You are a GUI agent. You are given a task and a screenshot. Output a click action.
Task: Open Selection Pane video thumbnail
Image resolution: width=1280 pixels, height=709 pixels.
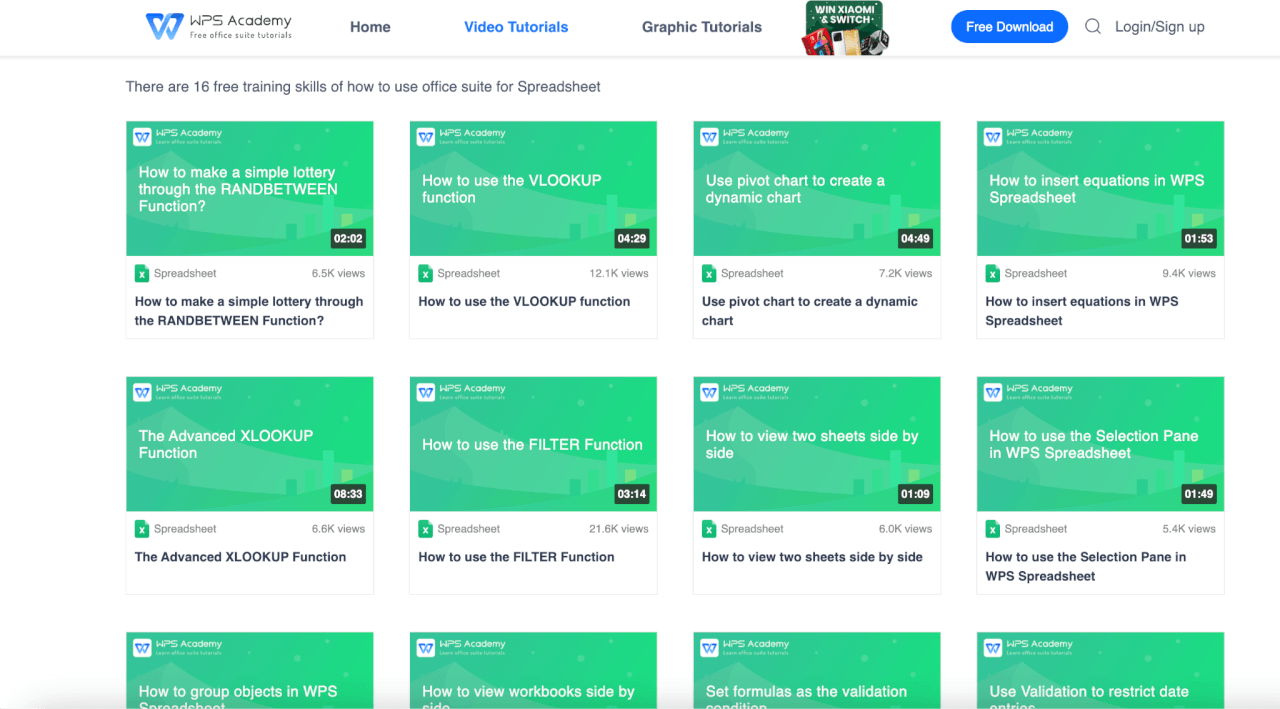tap(1100, 444)
